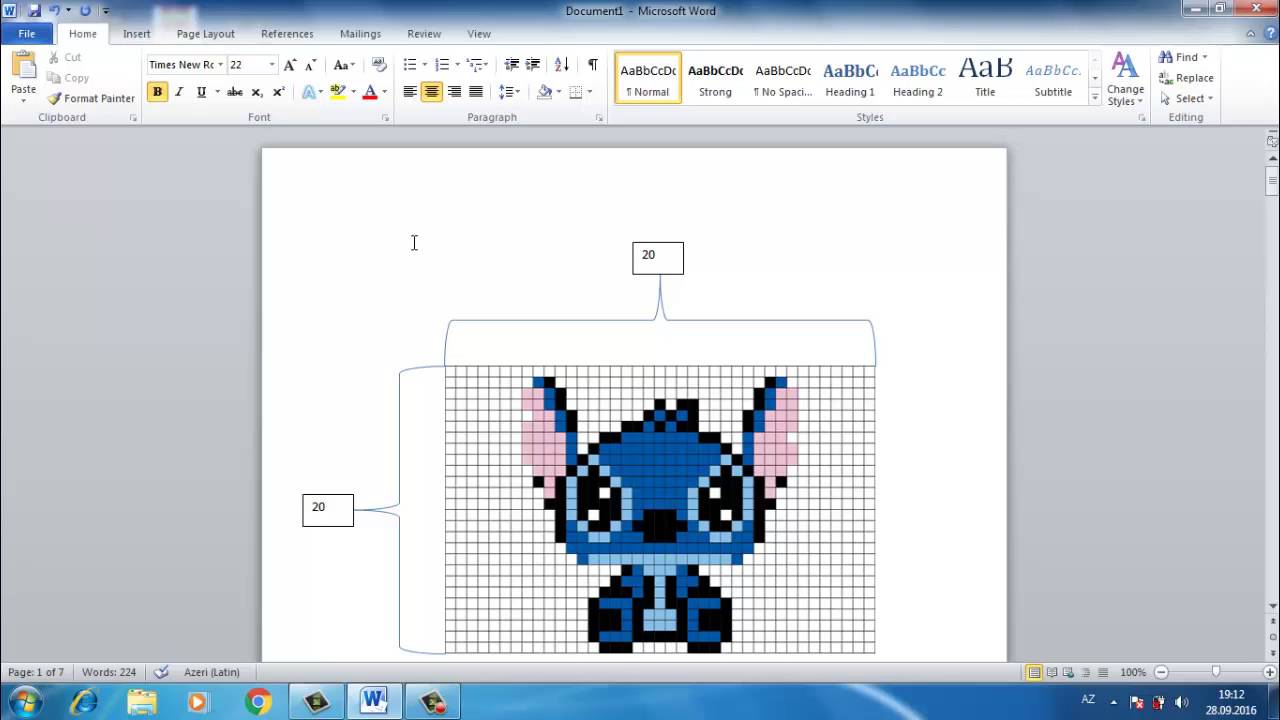The image size is (1280, 720).
Task: Activate the Format Painter
Action: tap(91, 98)
